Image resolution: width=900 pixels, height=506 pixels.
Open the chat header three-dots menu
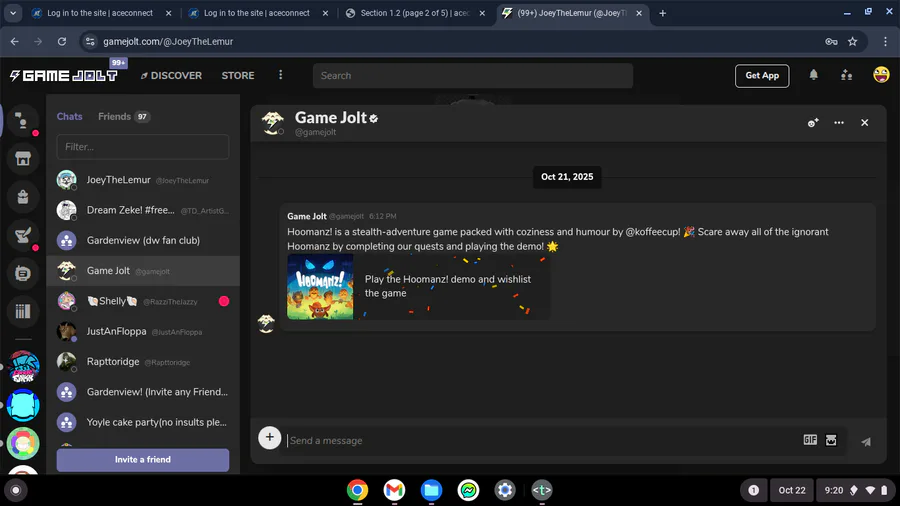click(839, 123)
